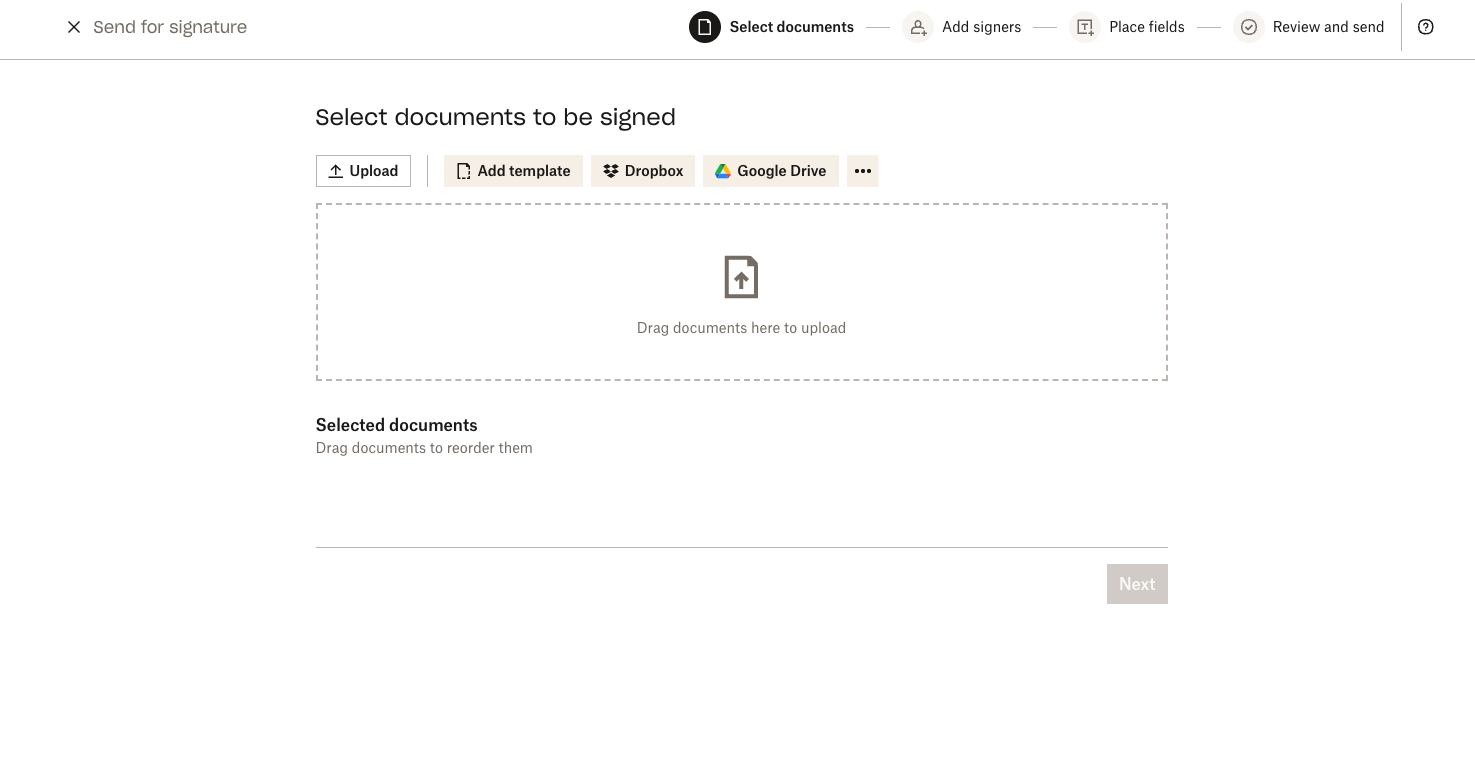Click the Review and send checkmark icon
The width and height of the screenshot is (1475, 770).
pyautogui.click(x=1249, y=27)
